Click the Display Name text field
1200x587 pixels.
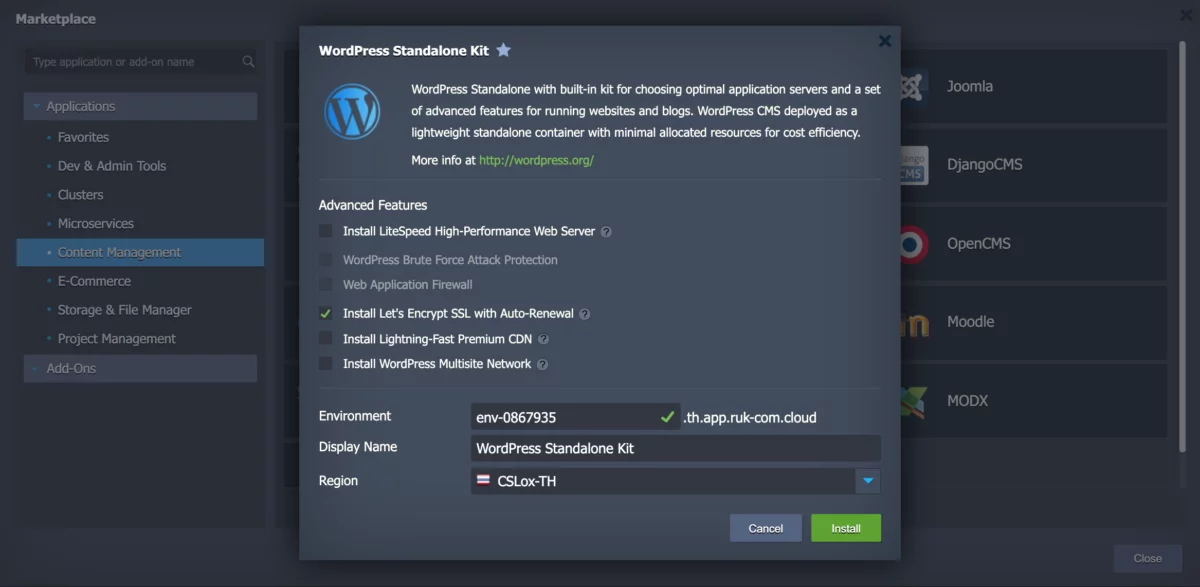pyautogui.click(x=675, y=449)
